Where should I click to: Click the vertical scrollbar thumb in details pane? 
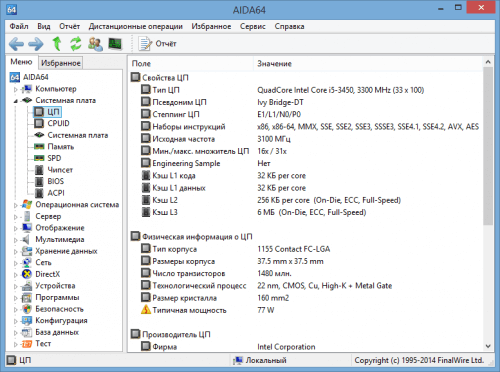(488, 146)
